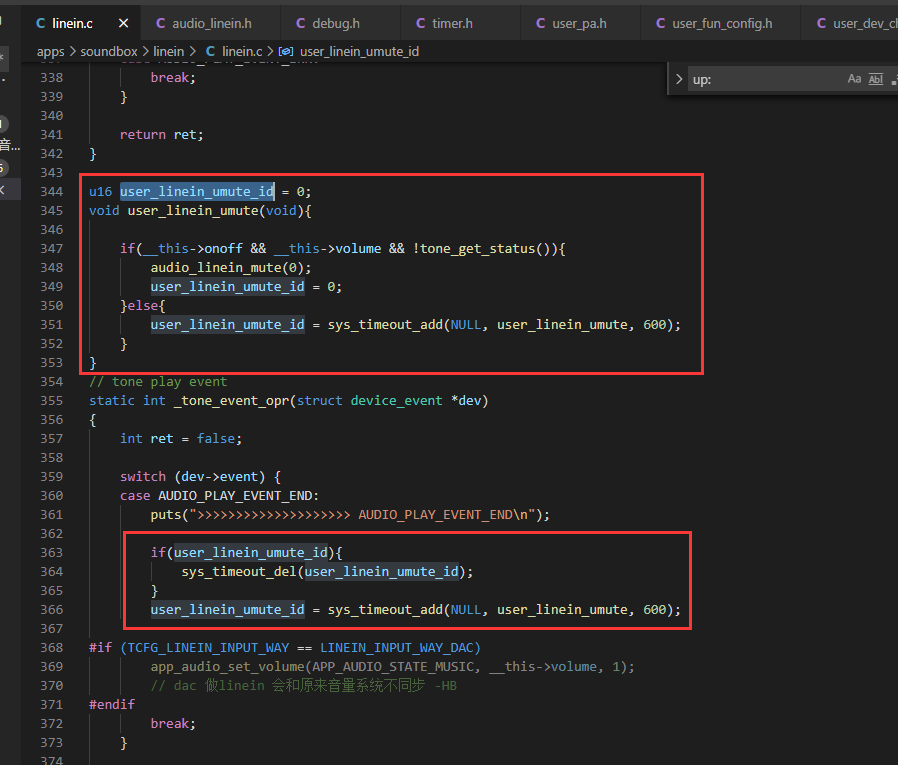The height and width of the screenshot is (765, 898).
Task: Toggle Match Case in the find box
Action: pos(854,79)
